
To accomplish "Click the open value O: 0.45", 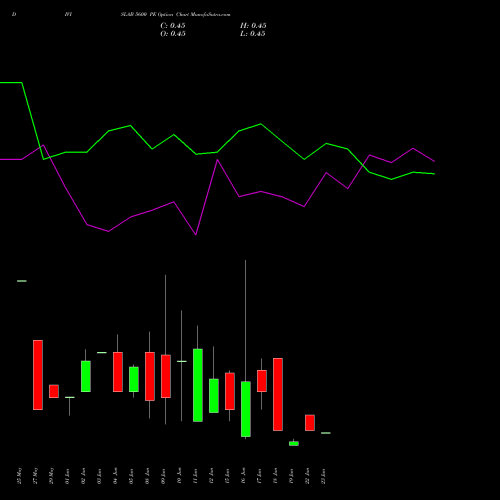I will coord(173,34).
